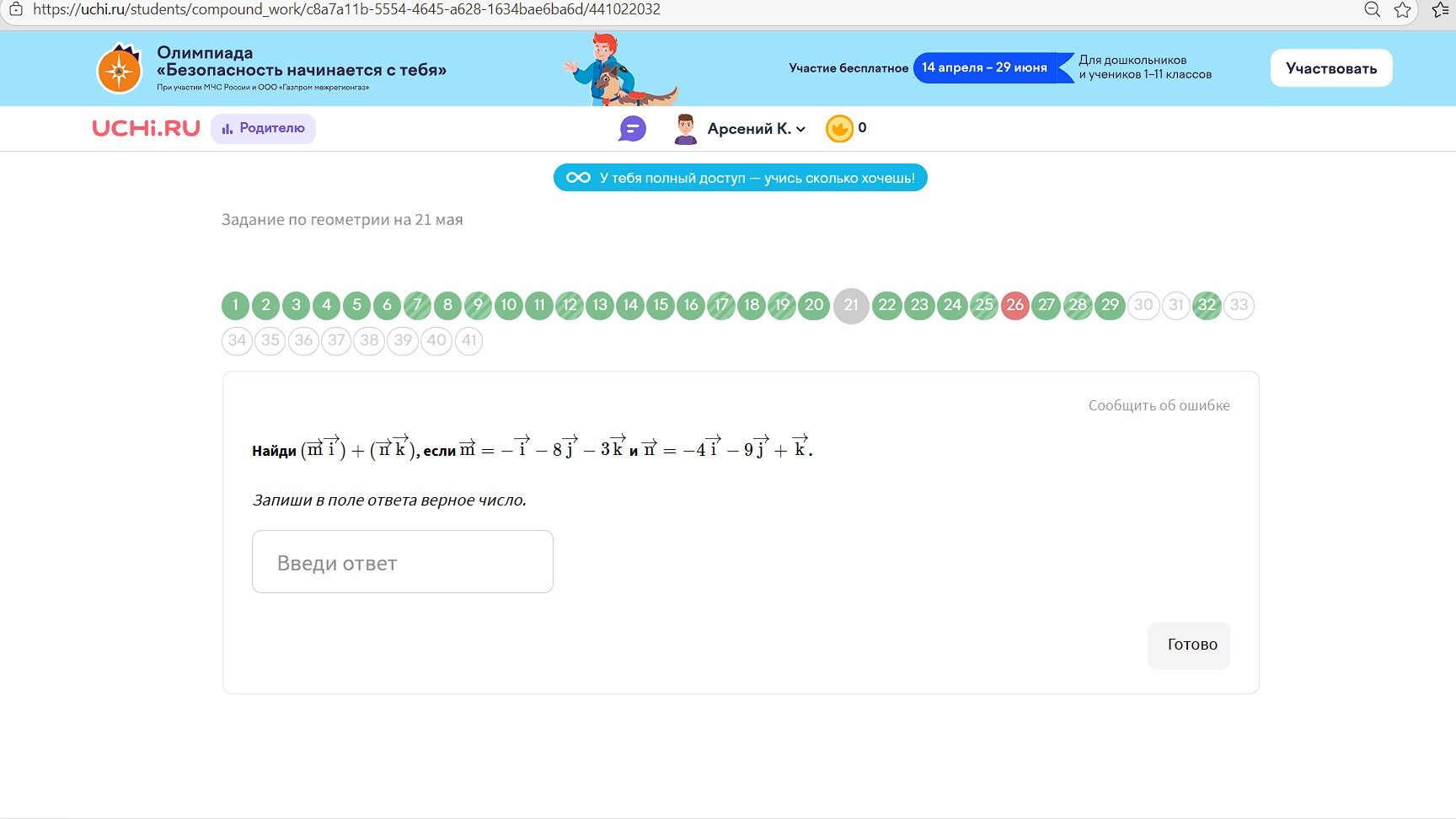1456x819 pixels.
Task: Open the Родителю parent section
Action: pyautogui.click(x=263, y=128)
